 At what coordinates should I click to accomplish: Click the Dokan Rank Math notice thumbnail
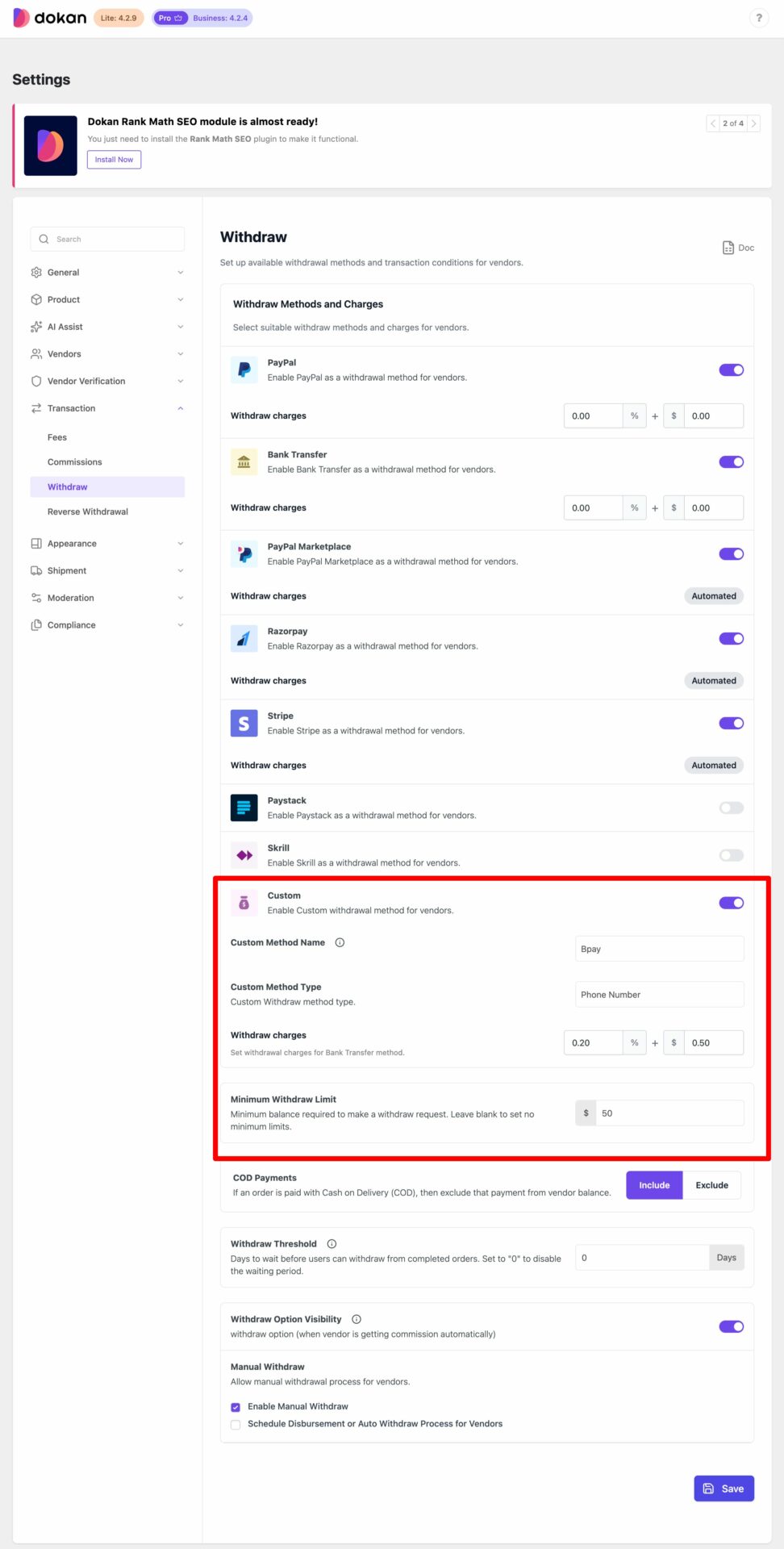click(51, 145)
